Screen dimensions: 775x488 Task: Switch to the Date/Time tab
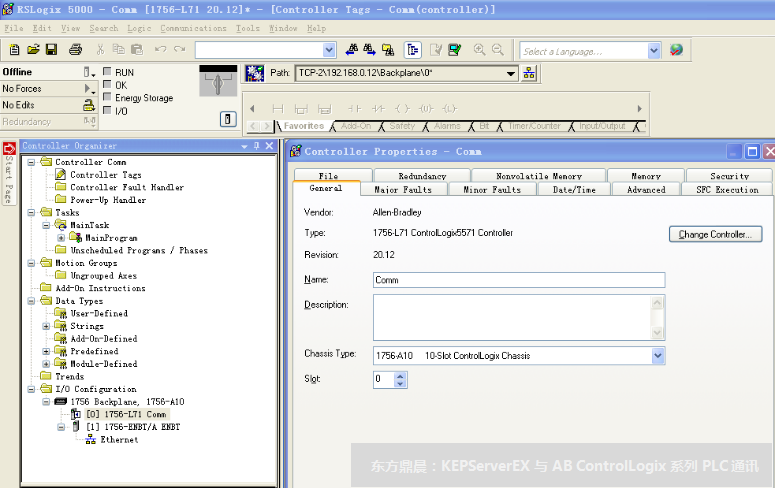[574, 189]
